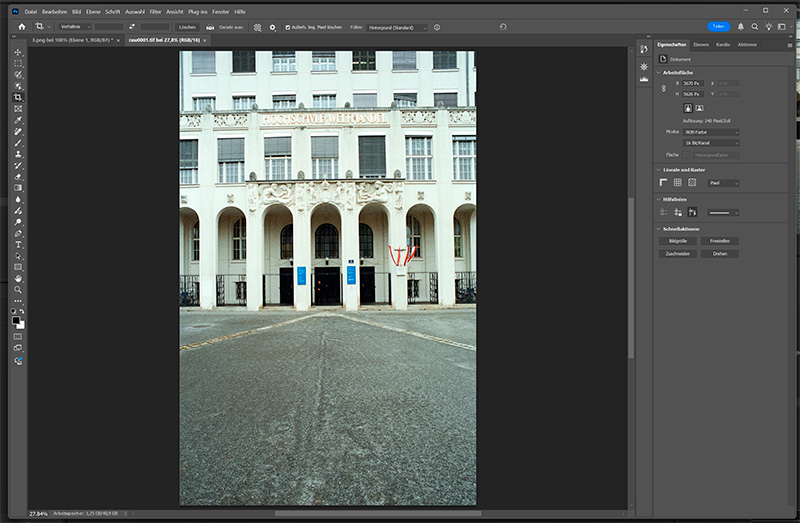Toggle 'Außerh. lieg. Pixel löschen' checkbox
This screenshot has width=800, height=523.
point(288,28)
